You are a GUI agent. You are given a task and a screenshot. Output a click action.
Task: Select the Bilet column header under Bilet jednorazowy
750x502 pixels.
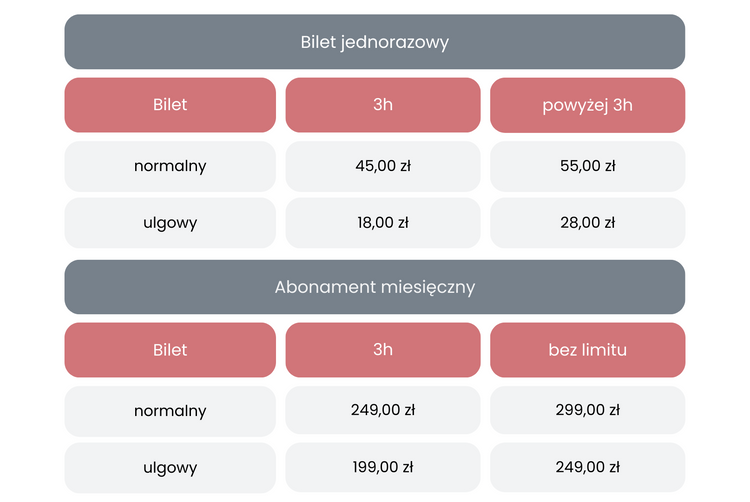click(170, 105)
